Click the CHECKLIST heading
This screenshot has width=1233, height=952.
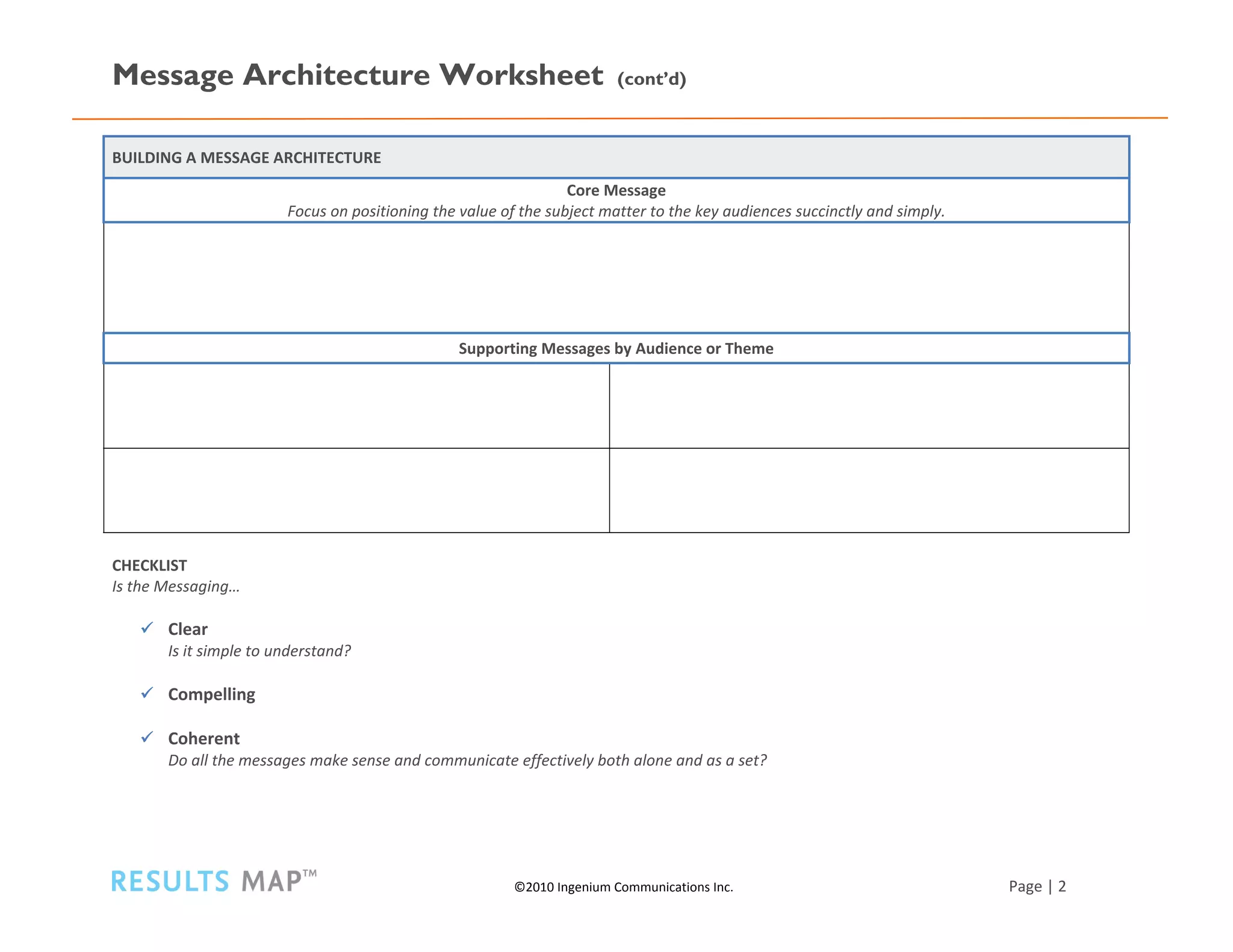click(149, 566)
